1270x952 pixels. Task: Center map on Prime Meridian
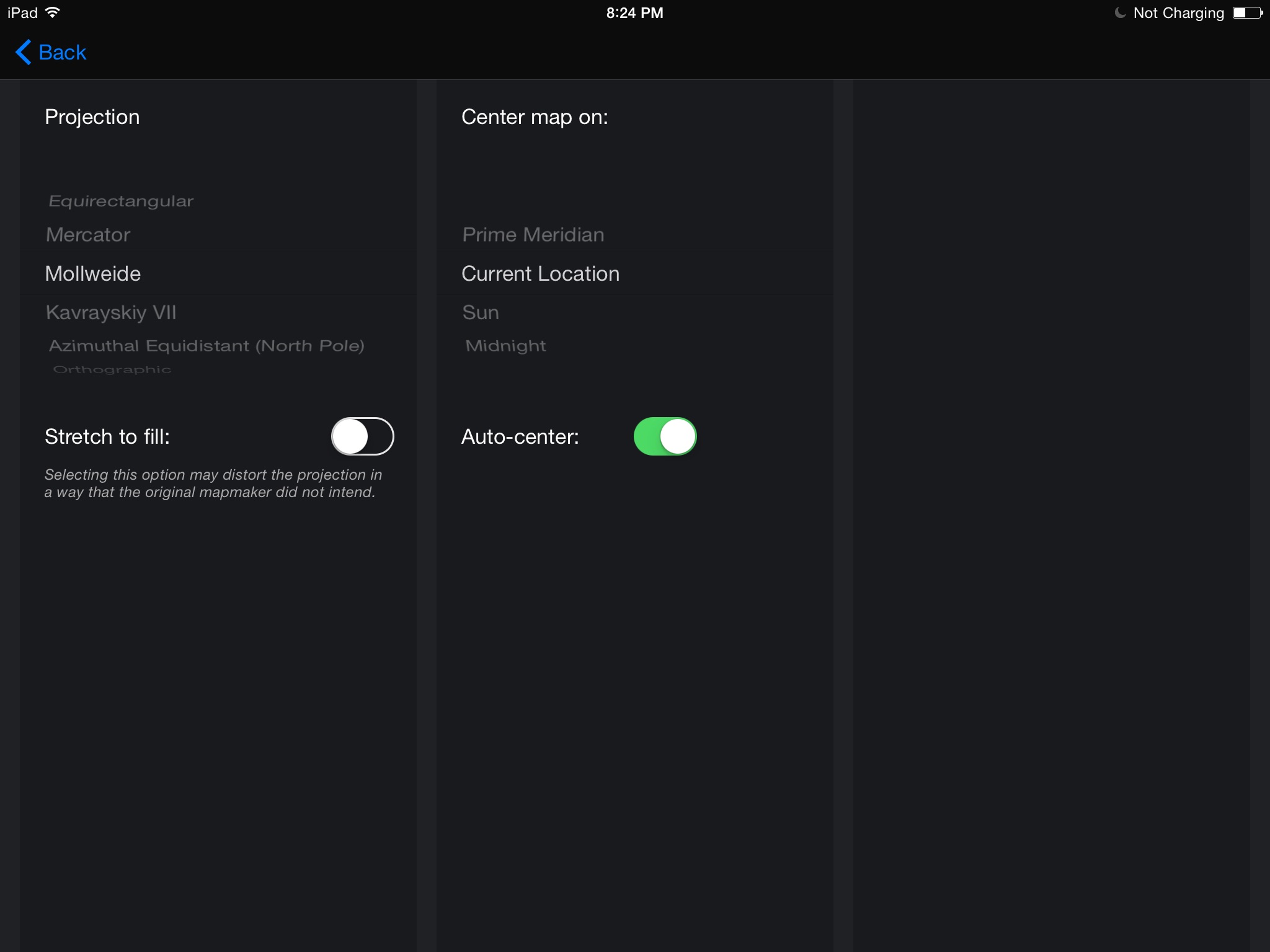pos(533,235)
